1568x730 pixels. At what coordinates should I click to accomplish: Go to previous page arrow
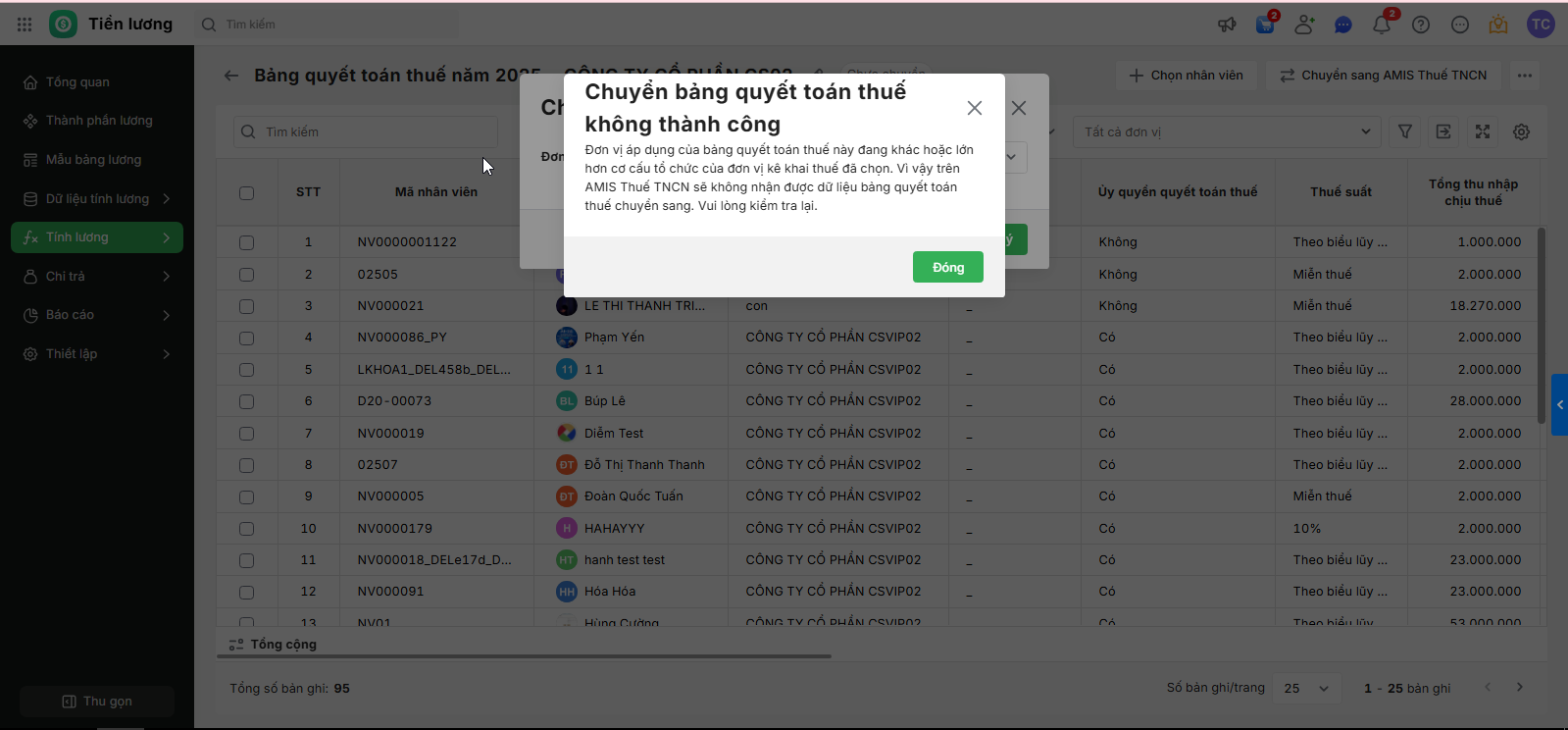pyautogui.click(x=1488, y=687)
